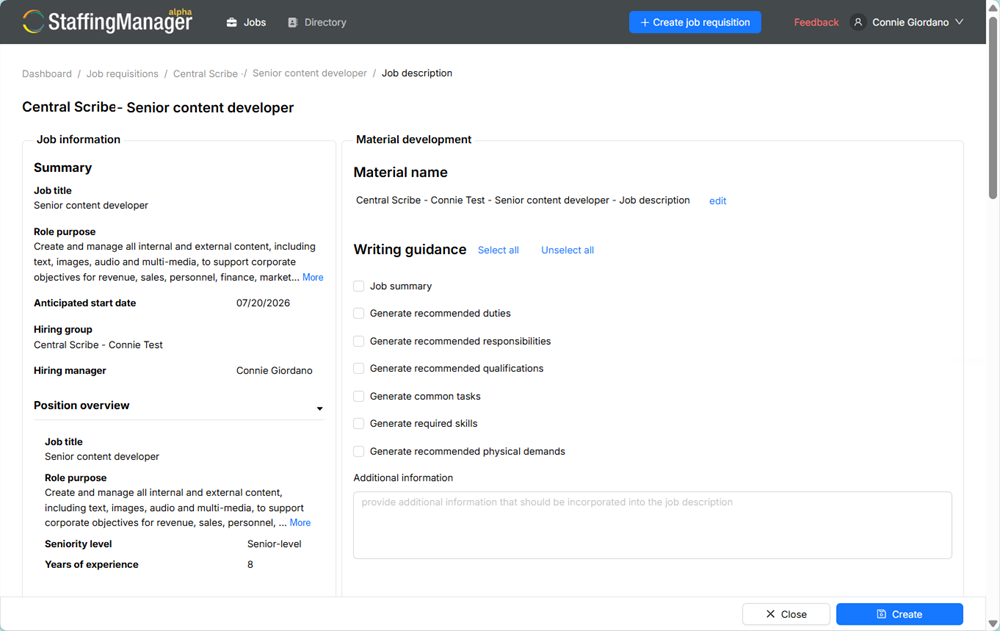
Task: Enable Generate required skills
Action: [x=358, y=423]
